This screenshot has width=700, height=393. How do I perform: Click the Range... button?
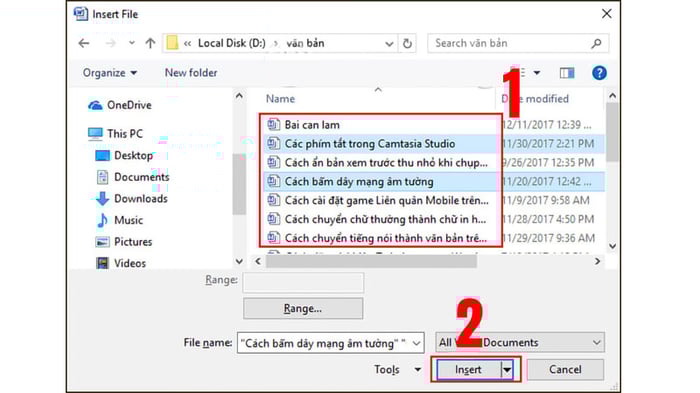(303, 309)
